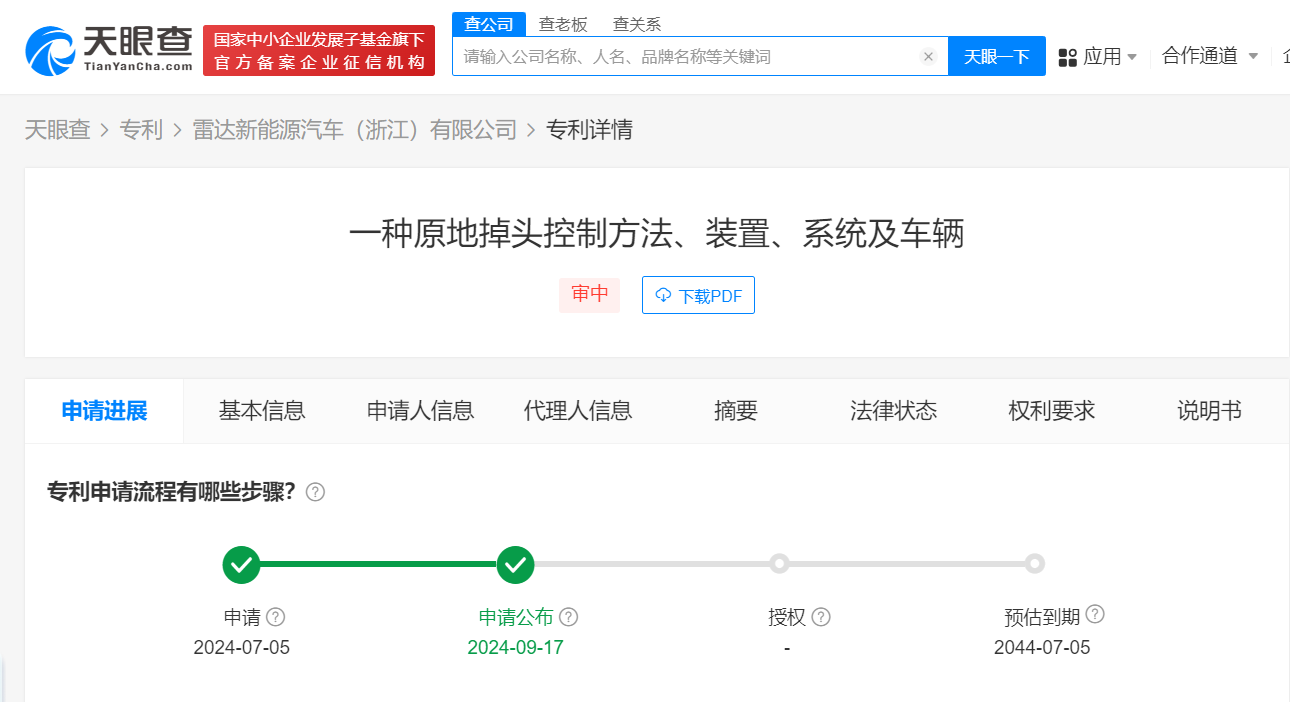This screenshot has height=702, width=1290.
Task: View the 说明书 tab
Action: tap(1208, 410)
